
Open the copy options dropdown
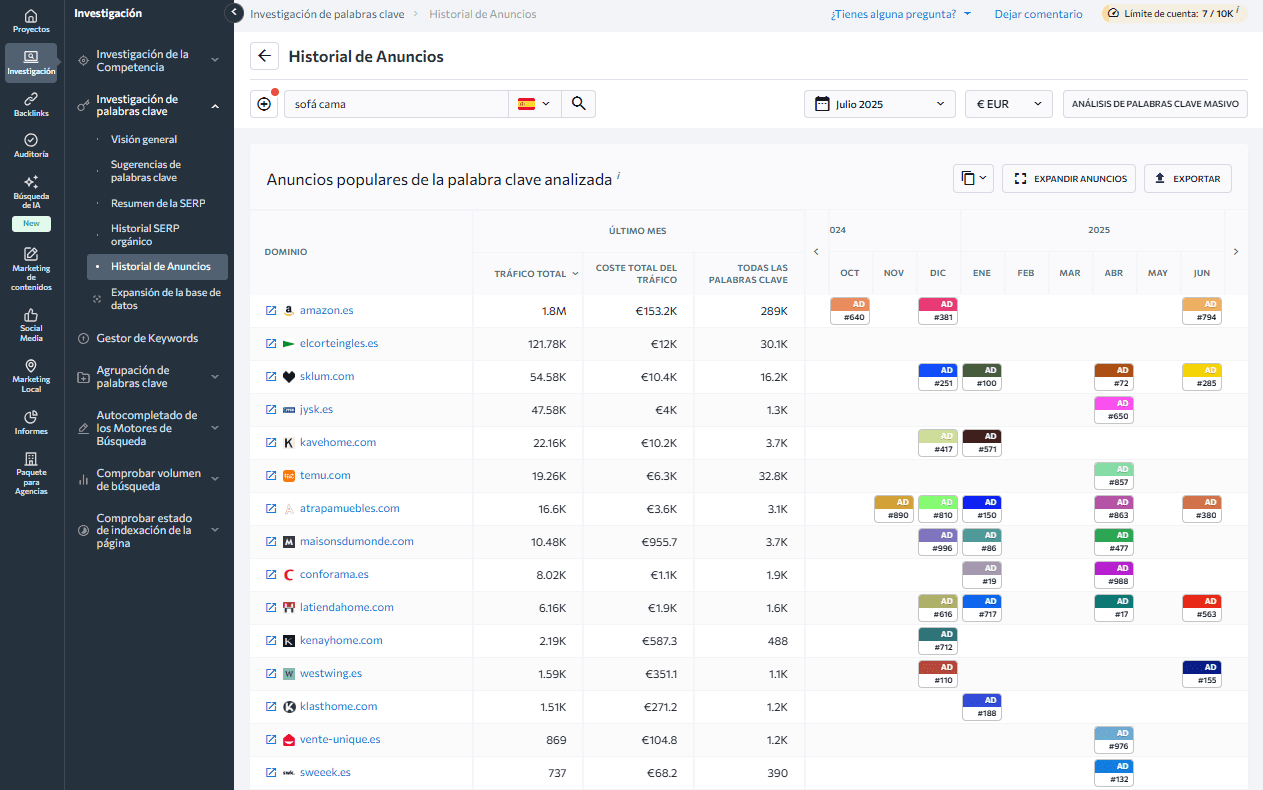point(973,178)
